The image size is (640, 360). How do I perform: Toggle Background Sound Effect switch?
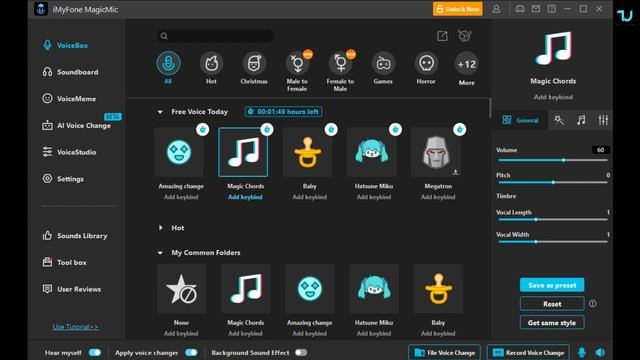(301, 353)
